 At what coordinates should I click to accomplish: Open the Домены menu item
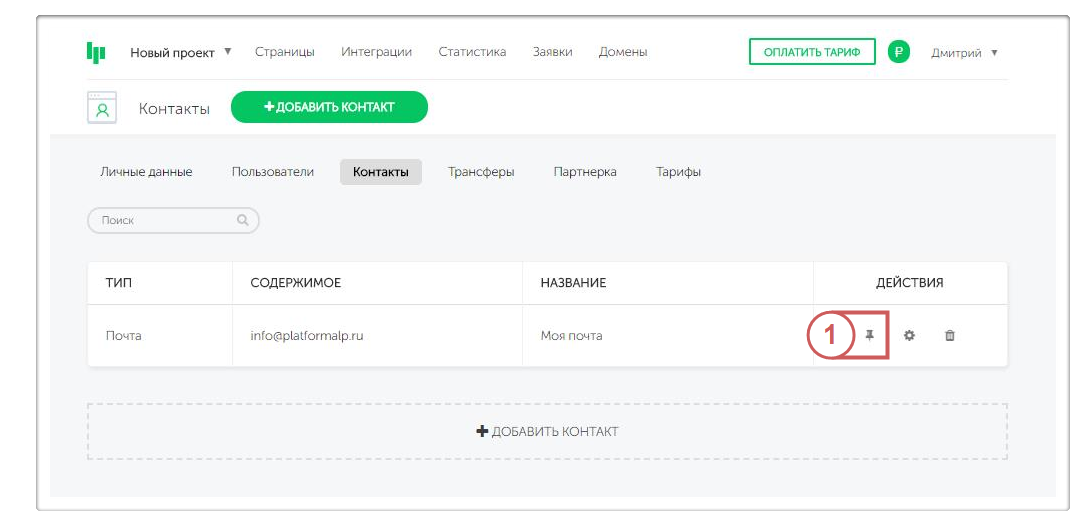click(622, 52)
